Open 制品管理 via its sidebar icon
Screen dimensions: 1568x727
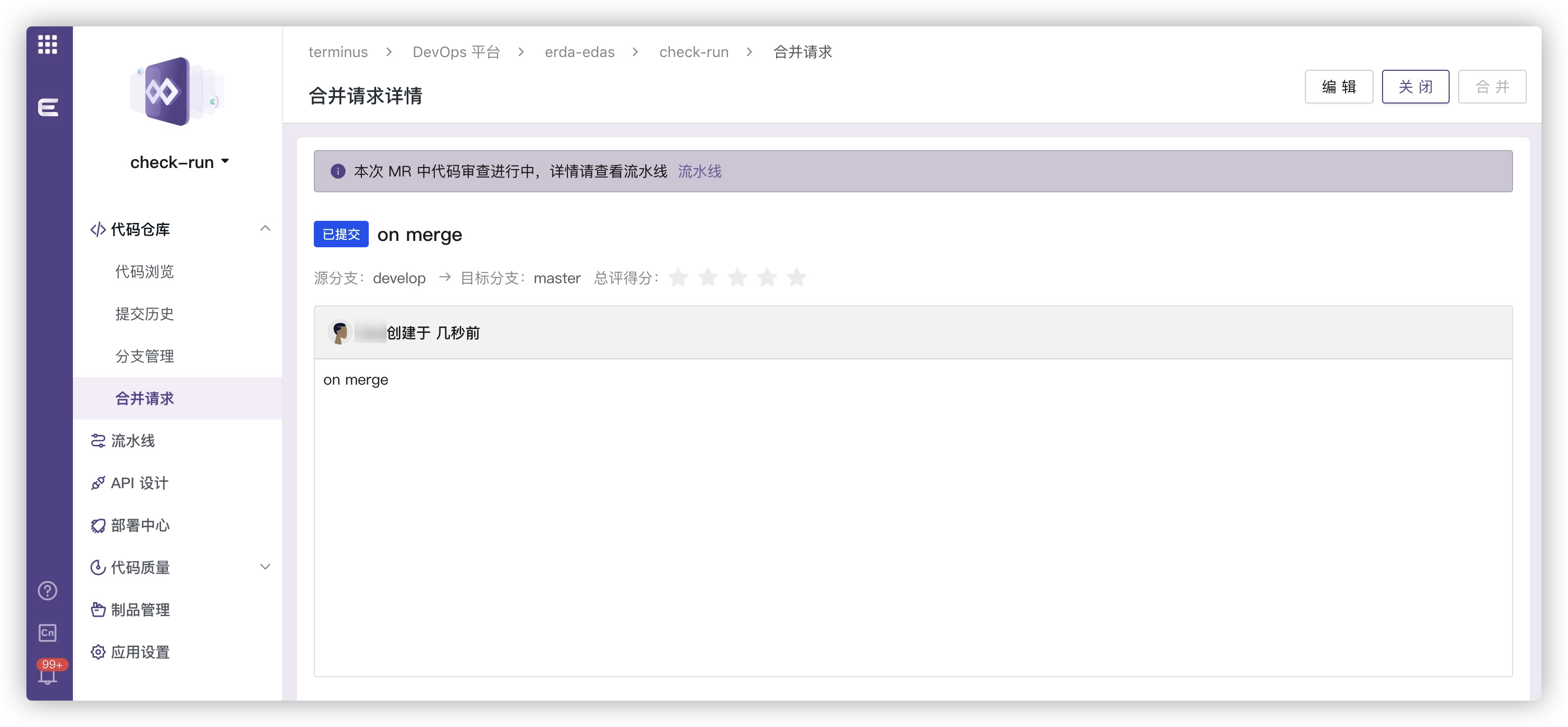coord(98,610)
